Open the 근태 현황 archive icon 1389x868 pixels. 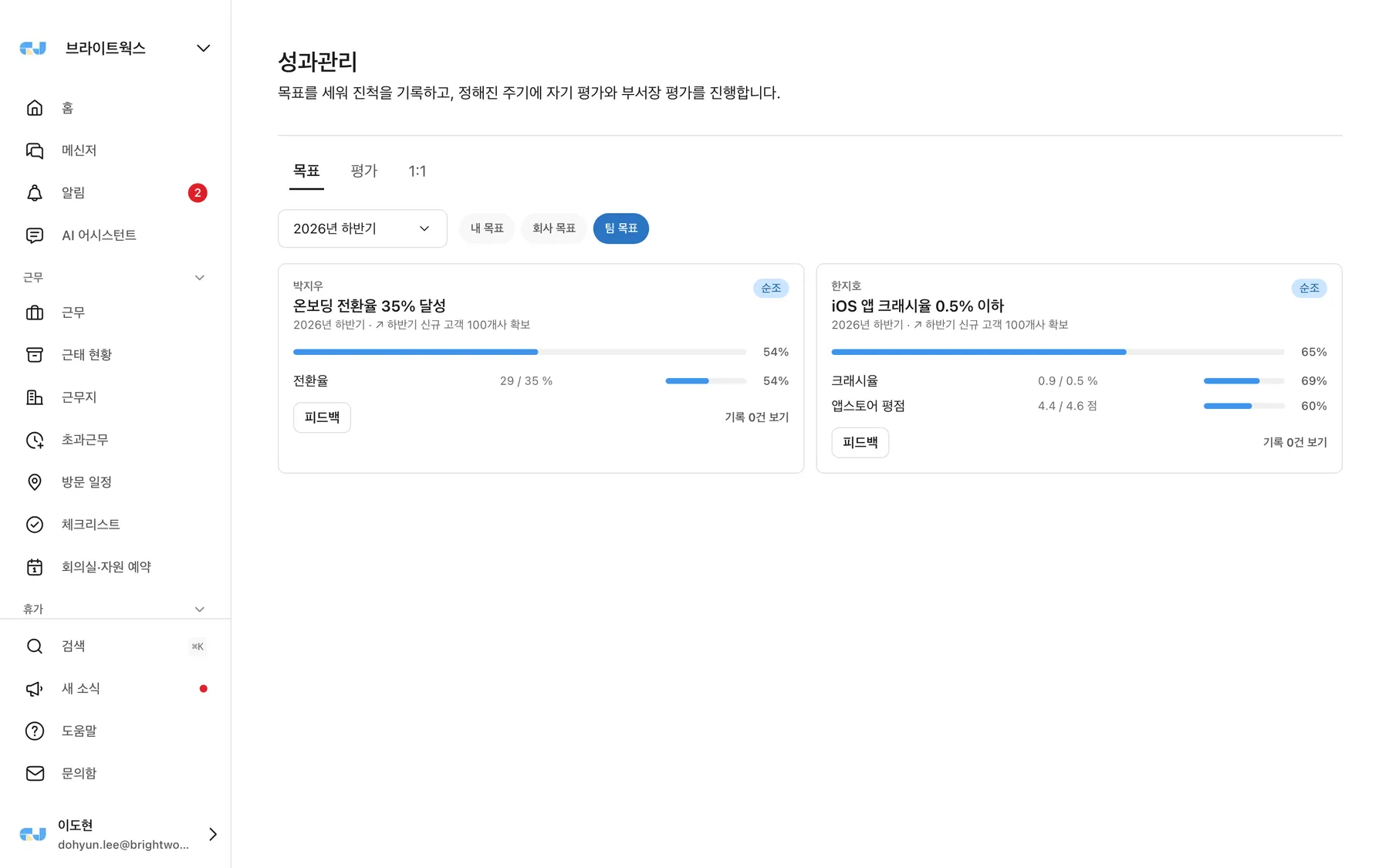coord(35,355)
